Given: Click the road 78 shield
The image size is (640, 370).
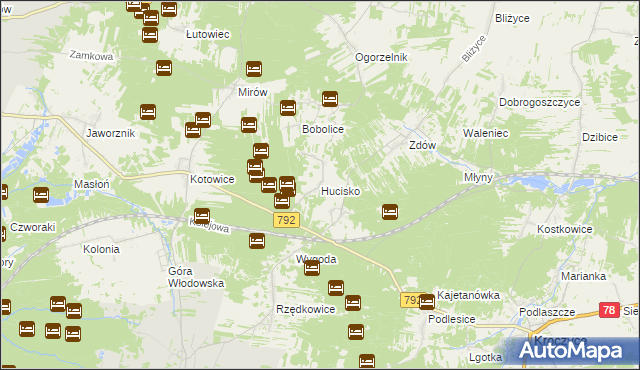Looking at the screenshot, I should pyautogui.click(x=609, y=310).
